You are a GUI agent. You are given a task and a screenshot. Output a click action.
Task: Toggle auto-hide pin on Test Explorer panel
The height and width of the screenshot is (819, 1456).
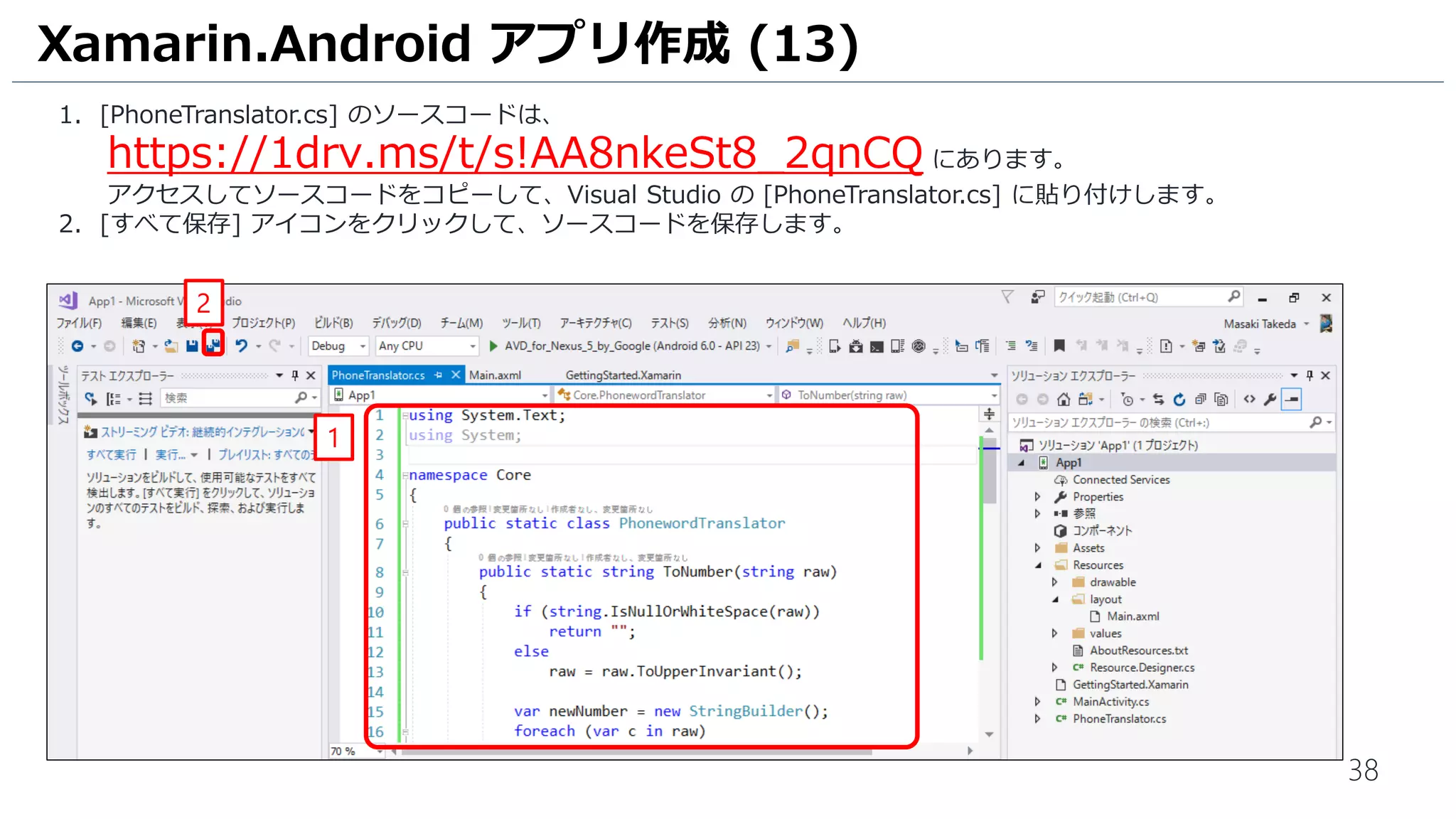point(295,375)
